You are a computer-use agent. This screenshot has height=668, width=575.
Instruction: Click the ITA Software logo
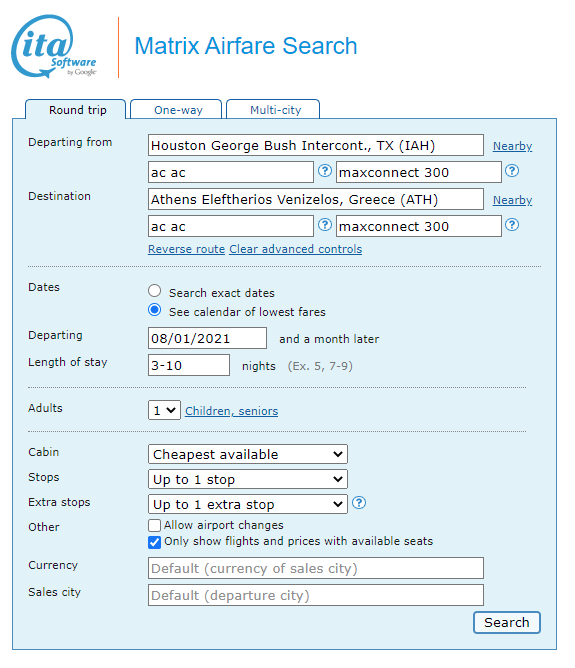point(54,46)
